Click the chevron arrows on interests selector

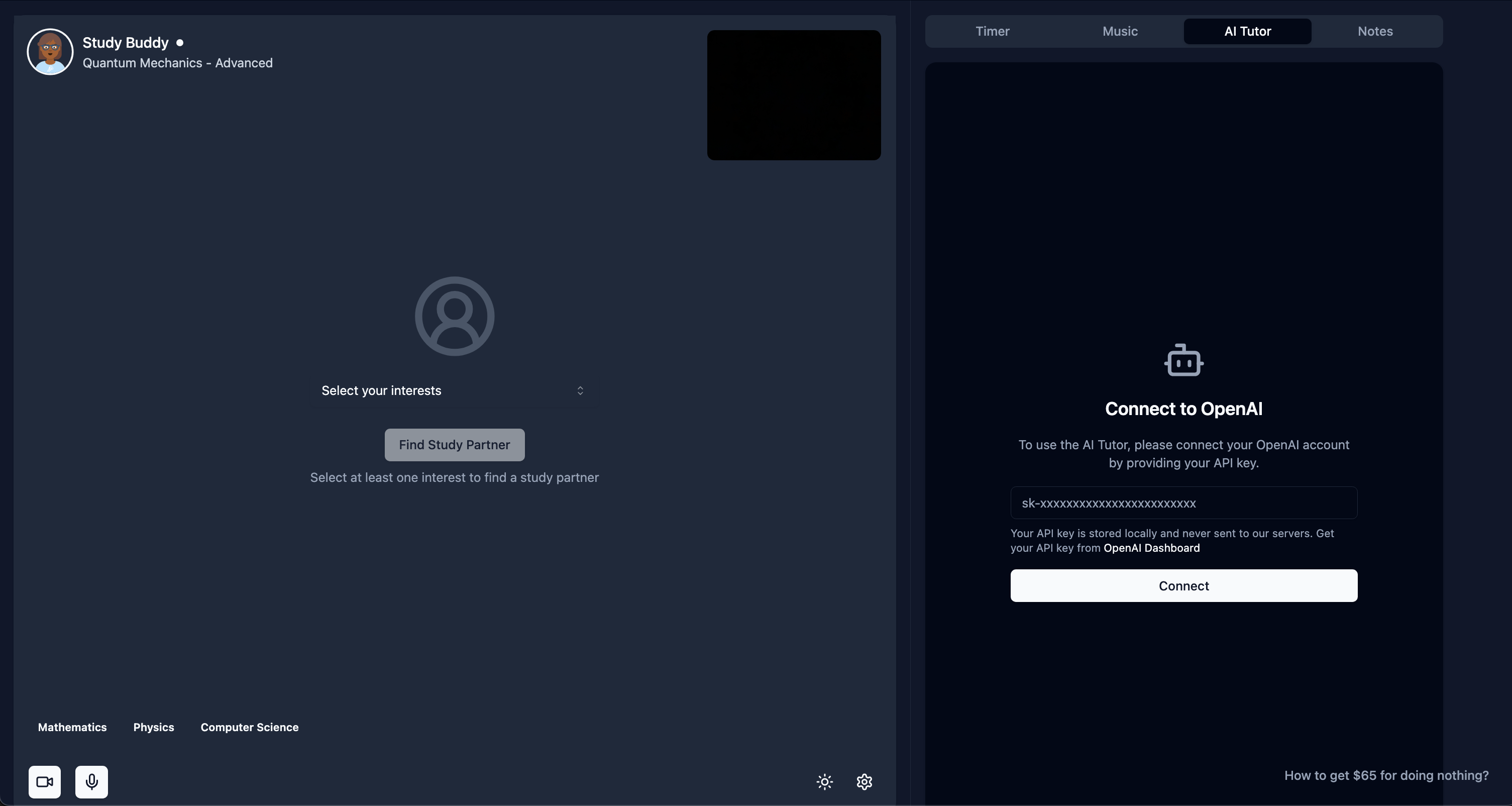pyautogui.click(x=580, y=390)
